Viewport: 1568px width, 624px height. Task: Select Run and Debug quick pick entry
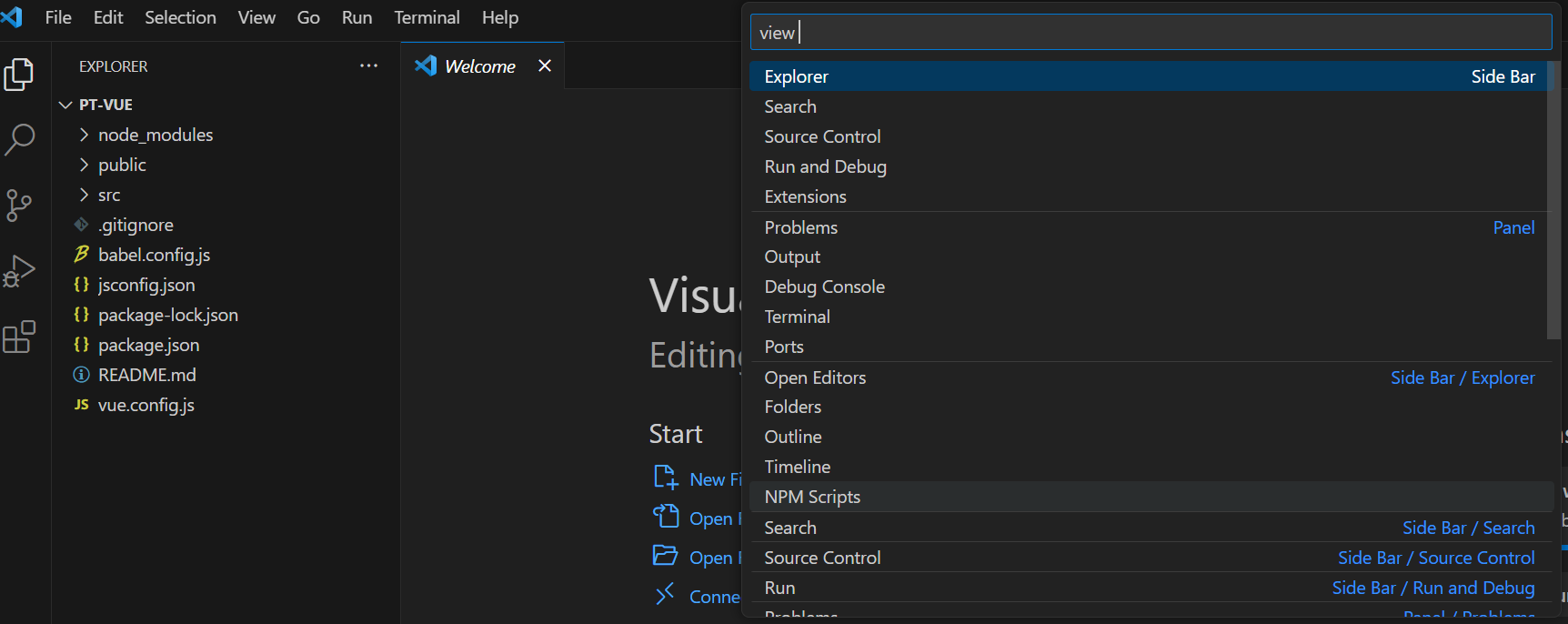(1148, 166)
